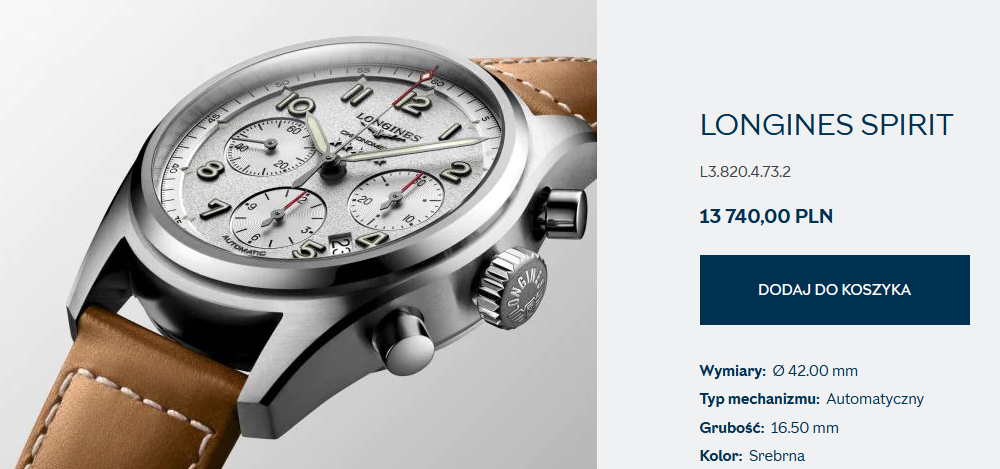Click the Wymiary 42.00 mm specification

(779, 371)
